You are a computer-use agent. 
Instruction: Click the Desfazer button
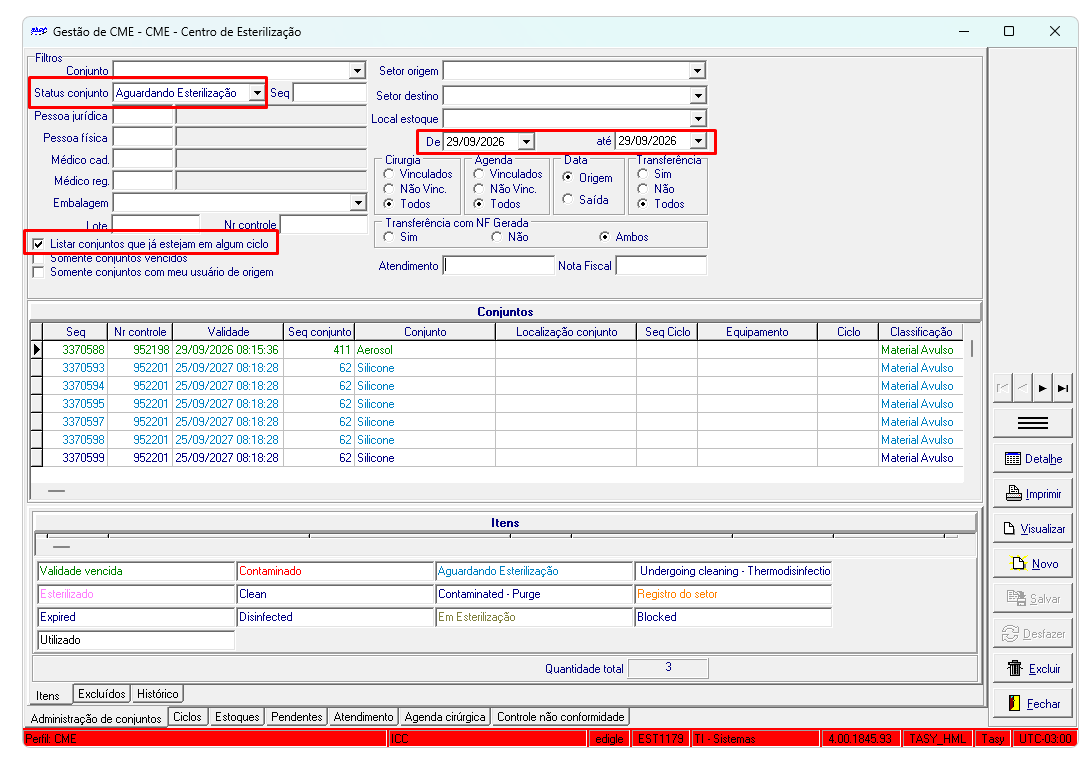[x=1033, y=634]
